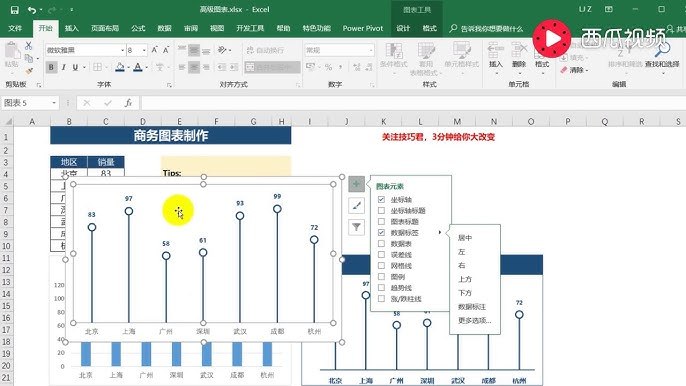This screenshot has height=386, width=686.
Task: Uncheck the 坐标轴 checkbox
Action: tap(382, 200)
